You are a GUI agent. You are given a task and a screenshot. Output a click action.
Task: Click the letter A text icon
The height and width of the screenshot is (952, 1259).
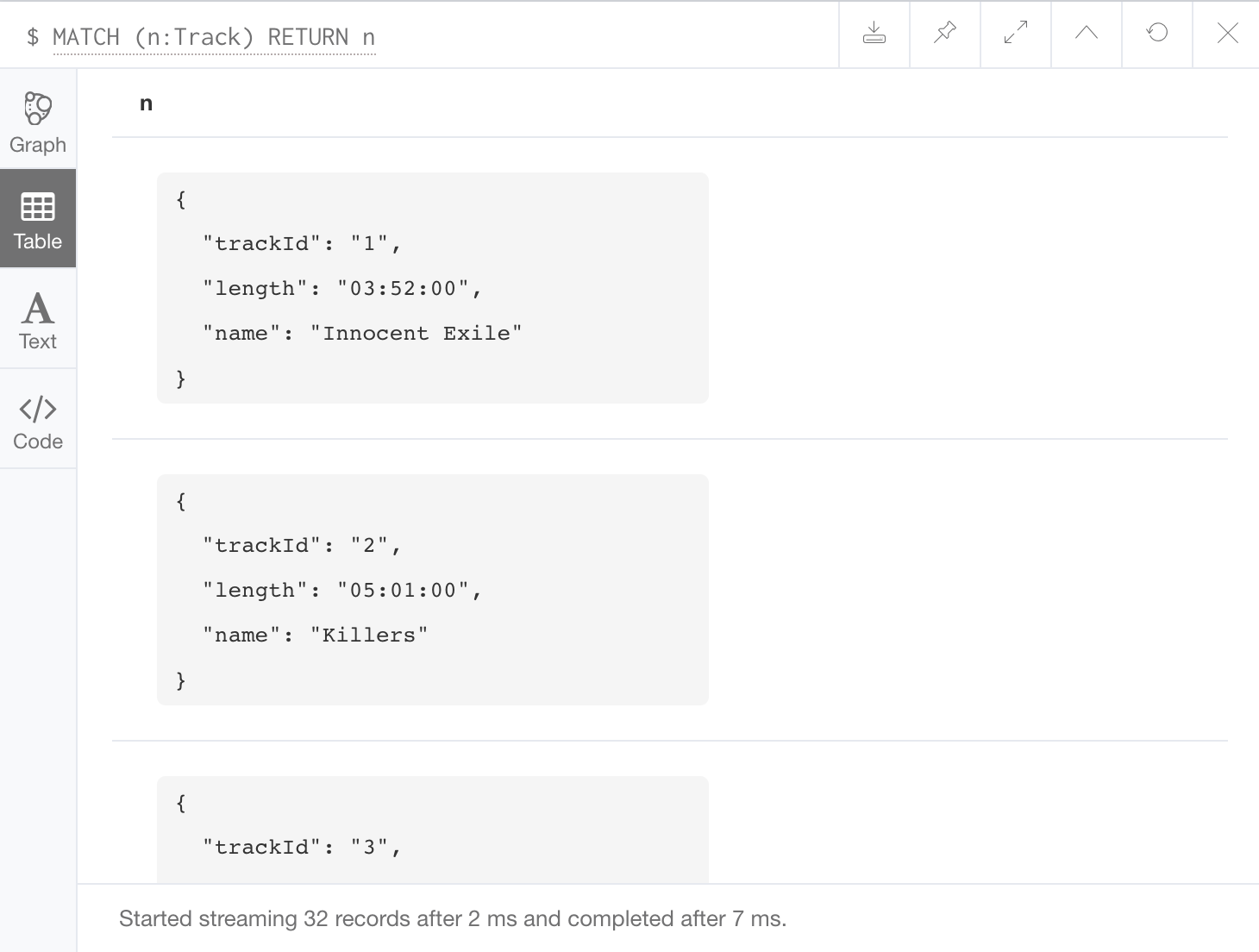tap(38, 308)
